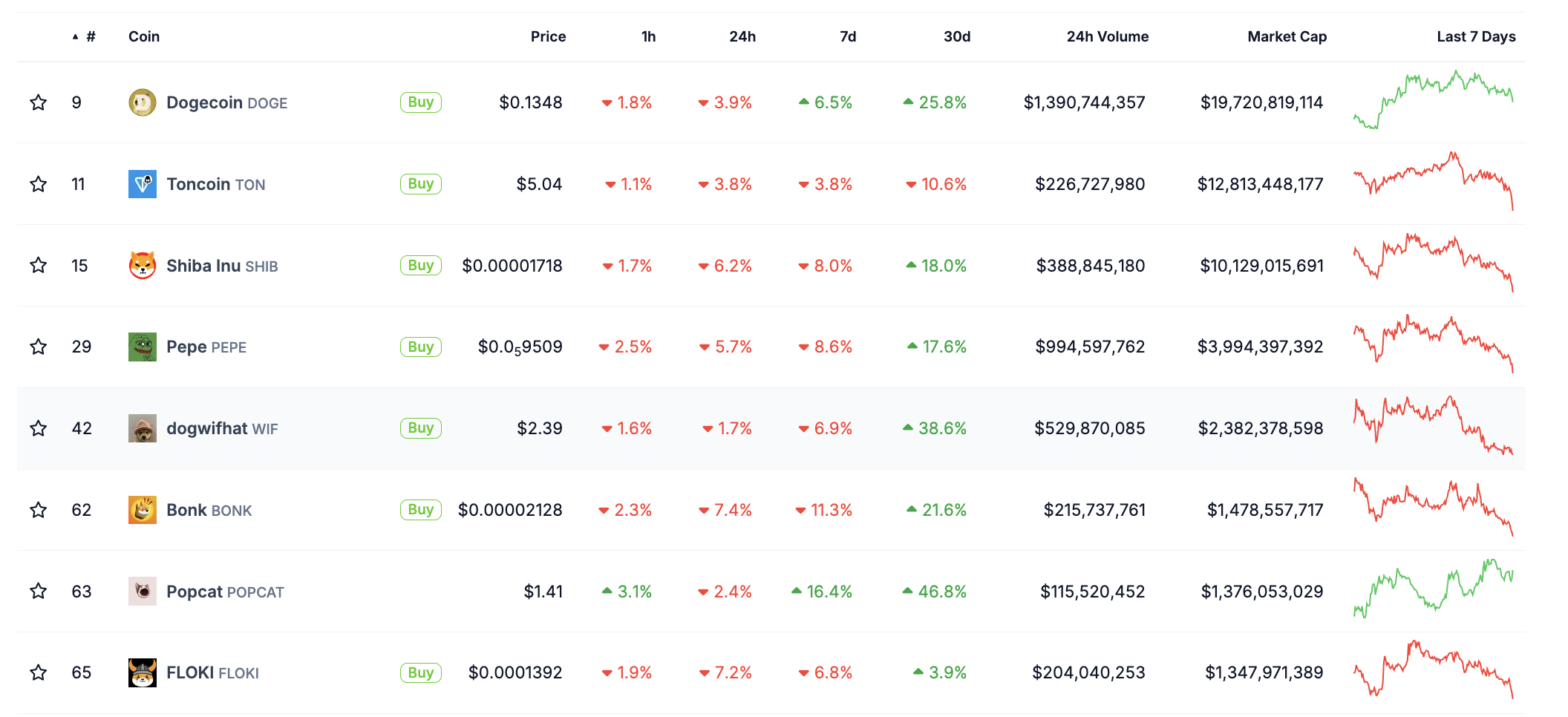1568x717 pixels.
Task: Open Bonk's 7-day sparkline chart
Action: tap(1433, 507)
